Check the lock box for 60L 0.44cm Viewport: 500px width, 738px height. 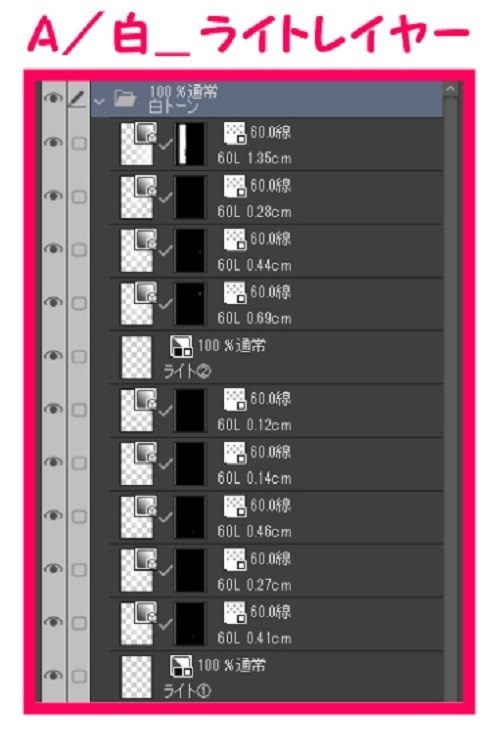point(79,249)
